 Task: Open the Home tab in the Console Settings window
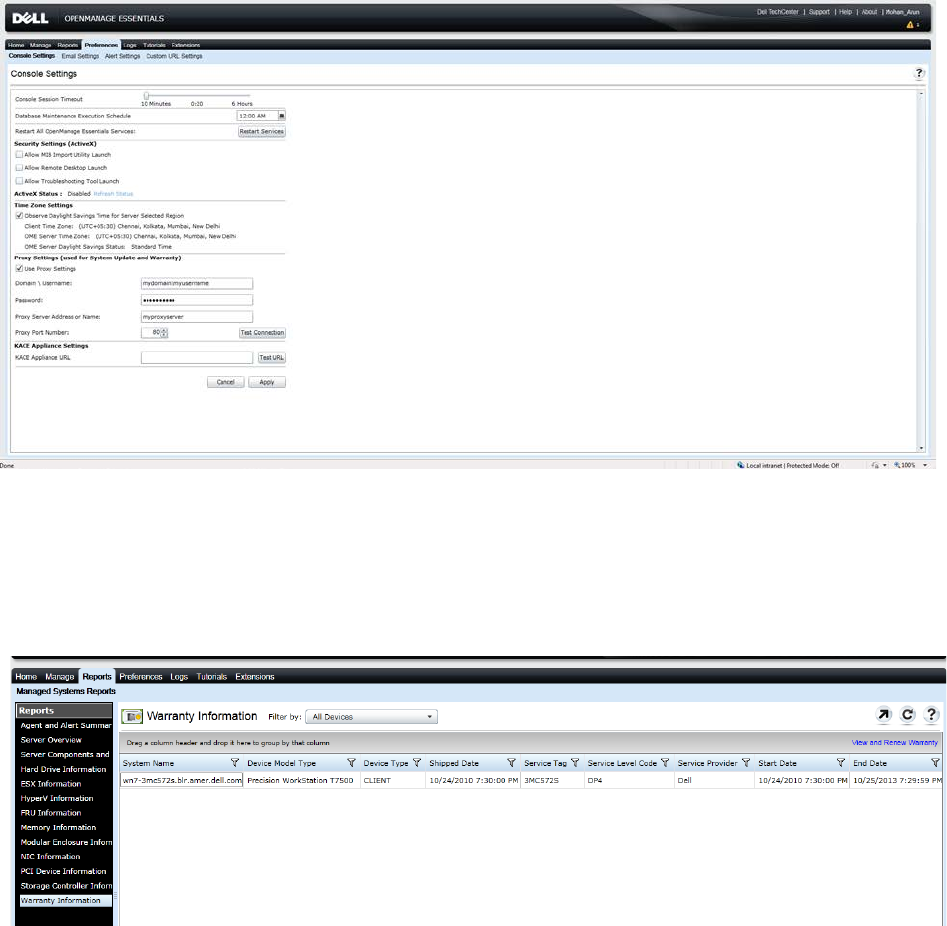[16, 45]
